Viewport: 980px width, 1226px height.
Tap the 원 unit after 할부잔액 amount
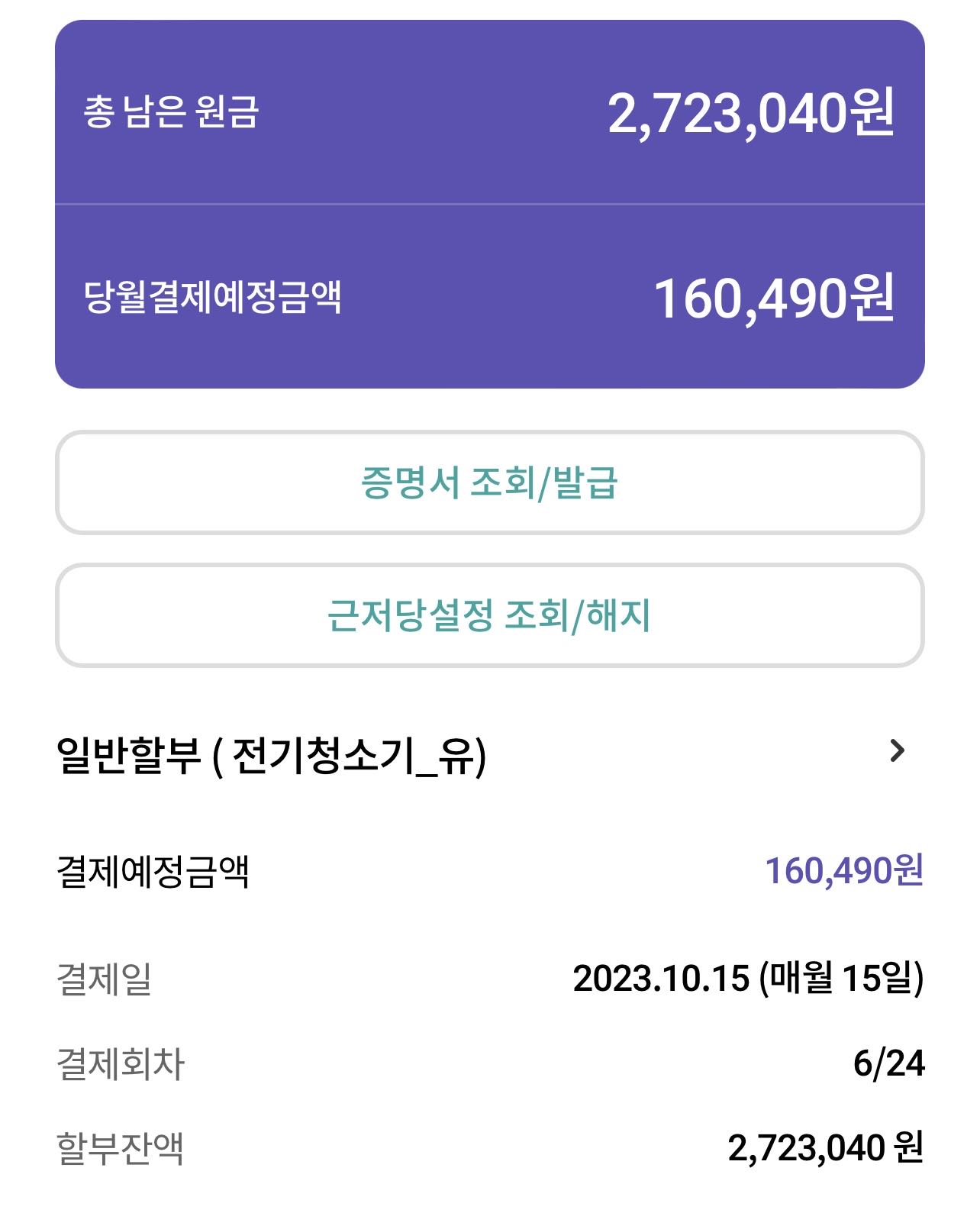pos(908,1148)
